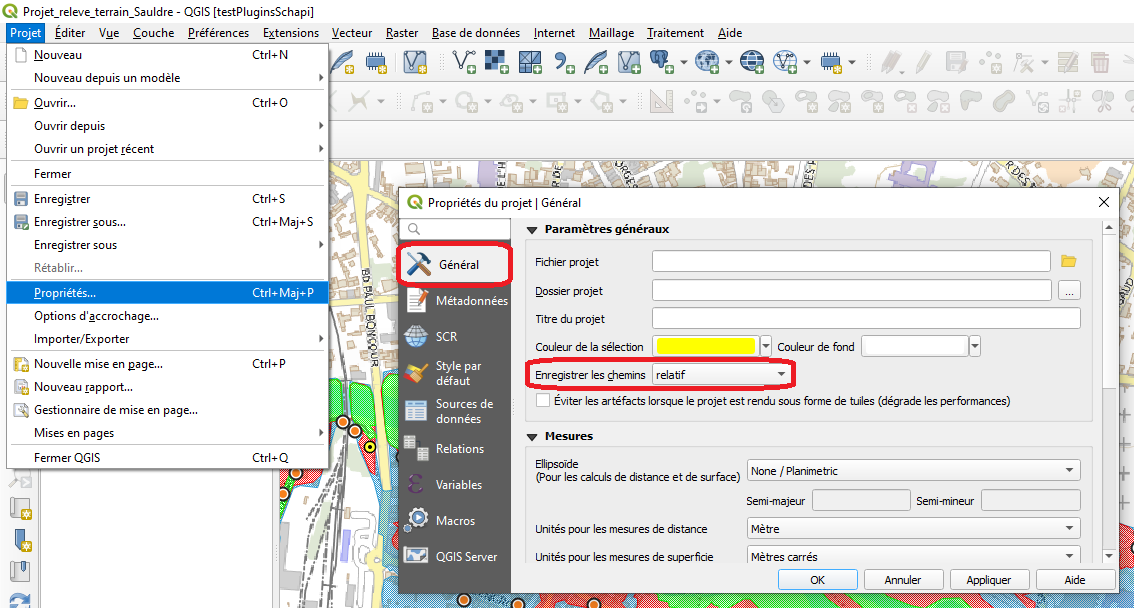Screen dimensions: 1134x608
Task: Click the Appliquer button
Action: [989, 580]
